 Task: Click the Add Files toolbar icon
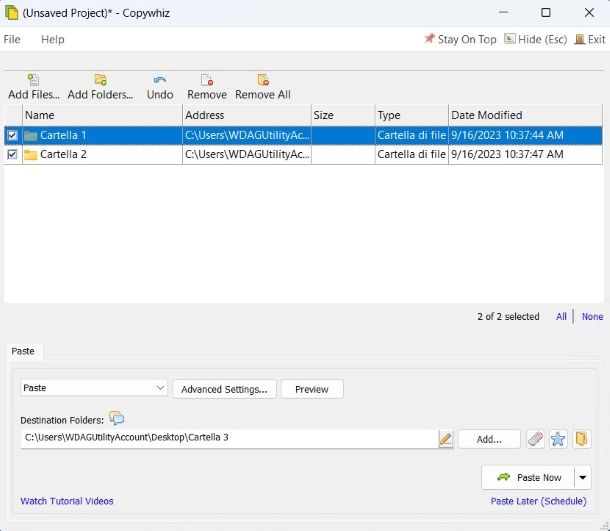coord(33,80)
